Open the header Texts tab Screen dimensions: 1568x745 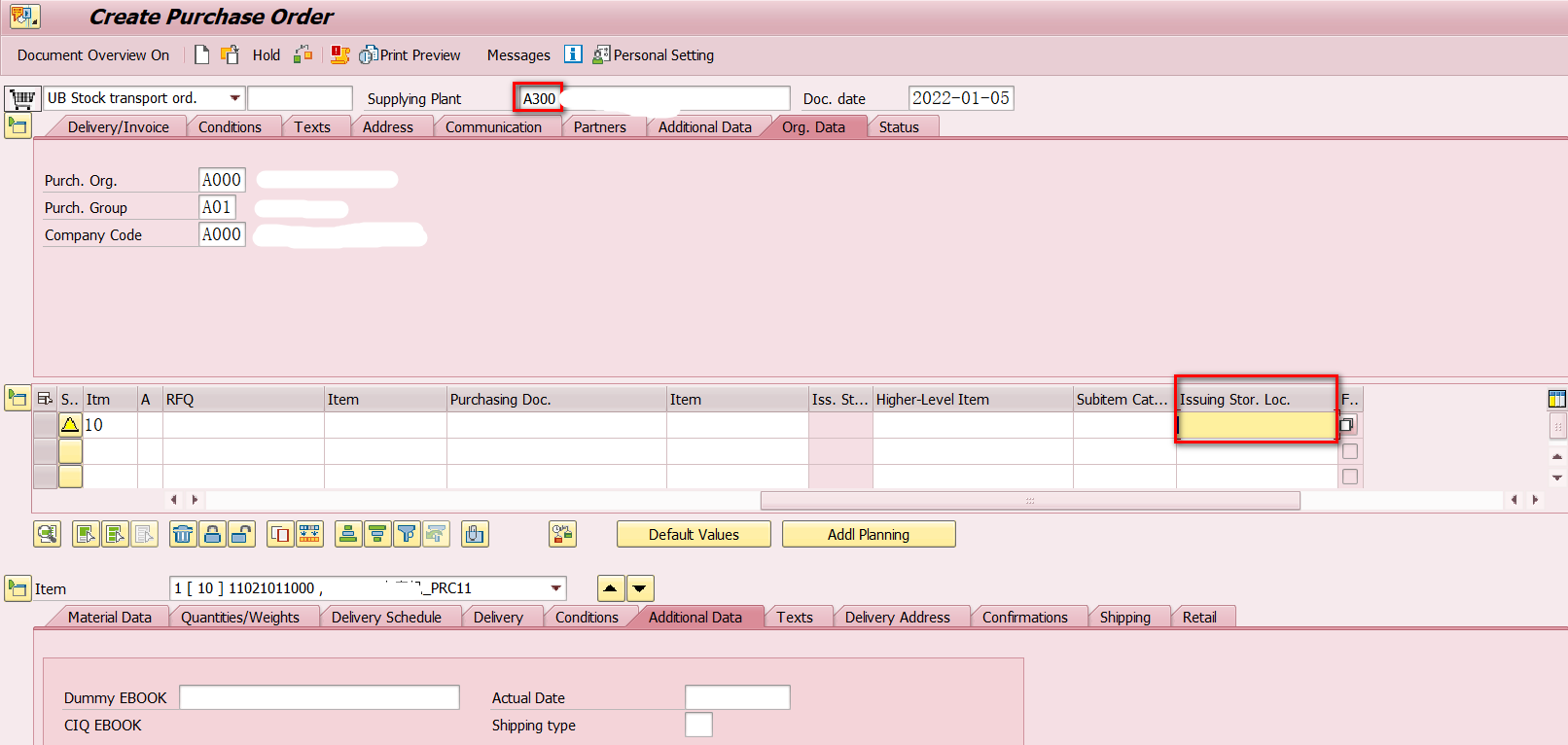(x=312, y=127)
